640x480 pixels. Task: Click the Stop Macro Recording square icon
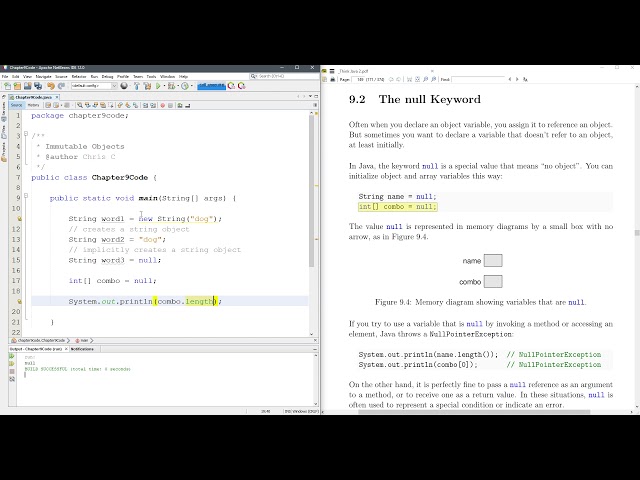[170, 105]
